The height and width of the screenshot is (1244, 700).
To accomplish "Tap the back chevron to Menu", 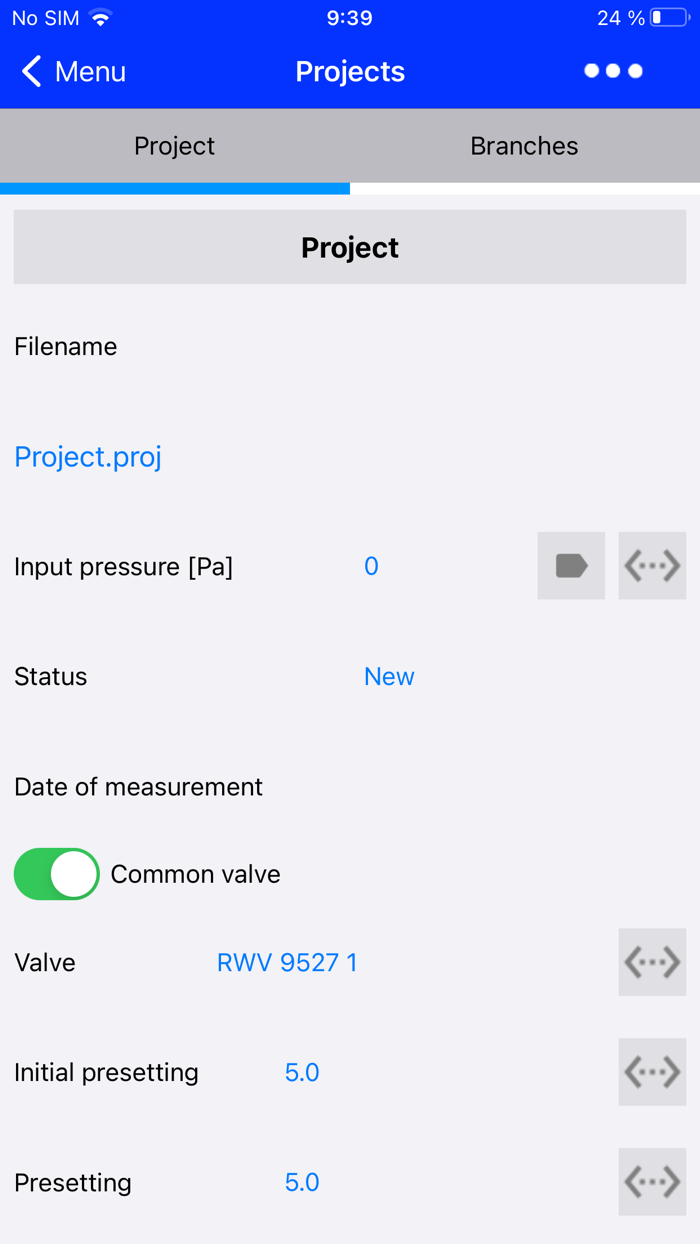I will click(x=33, y=71).
